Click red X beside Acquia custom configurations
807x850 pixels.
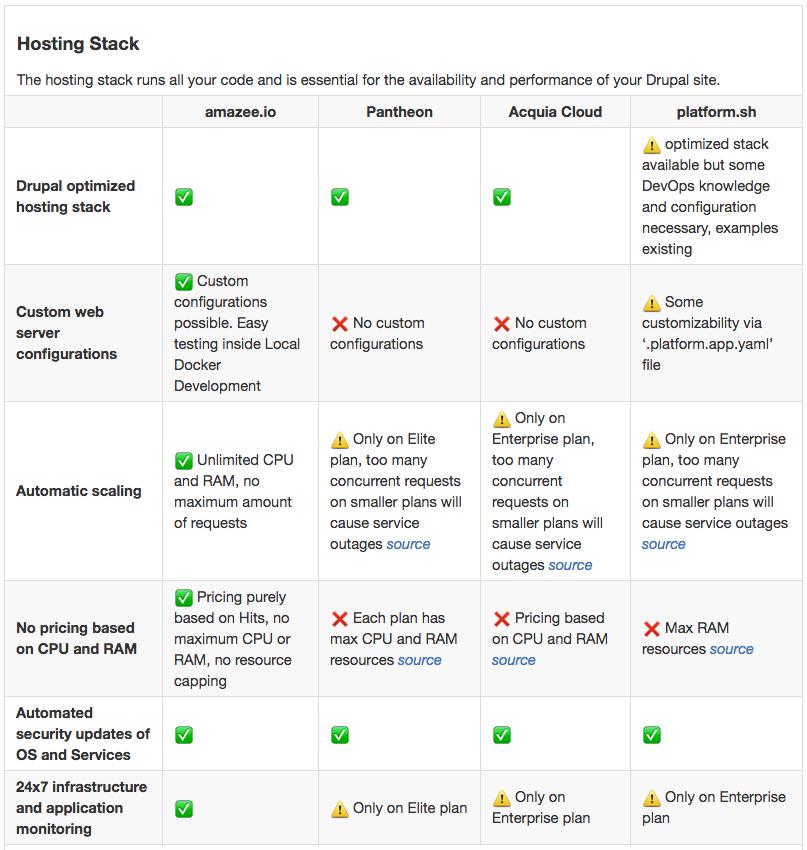(x=502, y=324)
